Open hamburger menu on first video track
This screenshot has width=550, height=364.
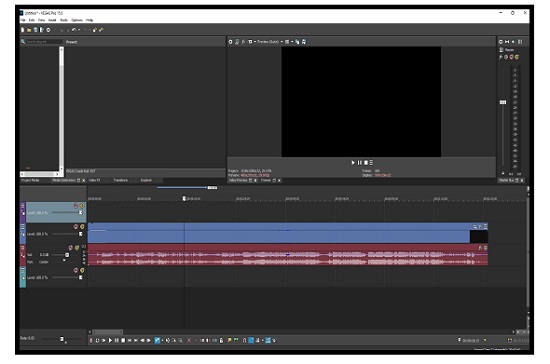tap(22, 205)
